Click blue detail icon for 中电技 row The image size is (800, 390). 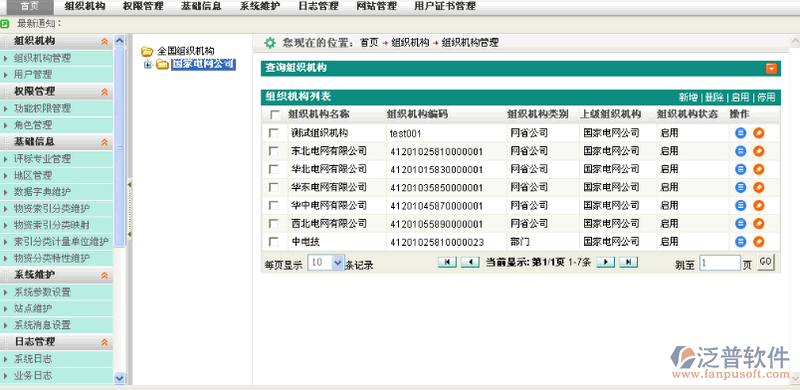tap(740, 242)
